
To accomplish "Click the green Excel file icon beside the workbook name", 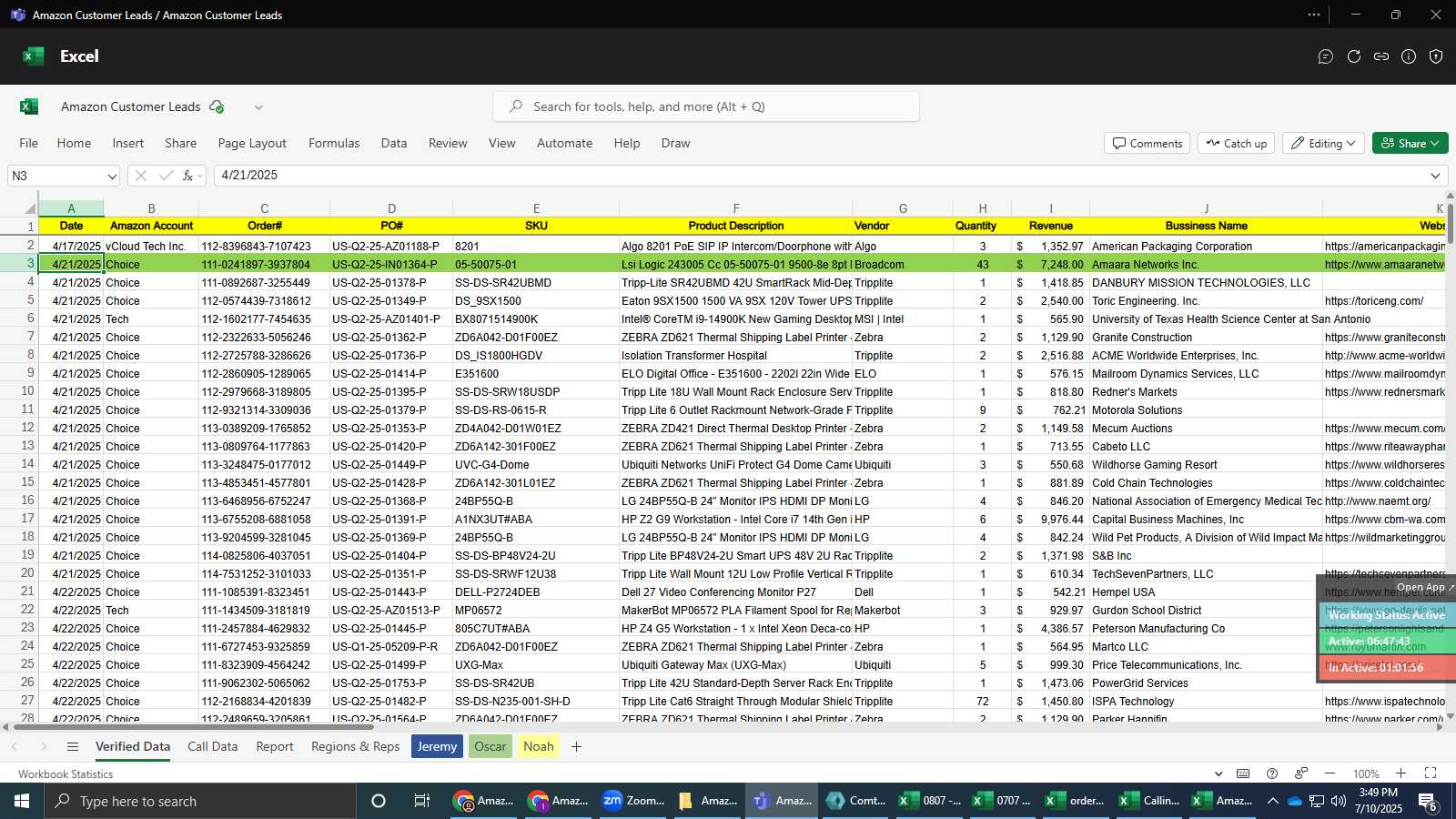I will pos(29,106).
